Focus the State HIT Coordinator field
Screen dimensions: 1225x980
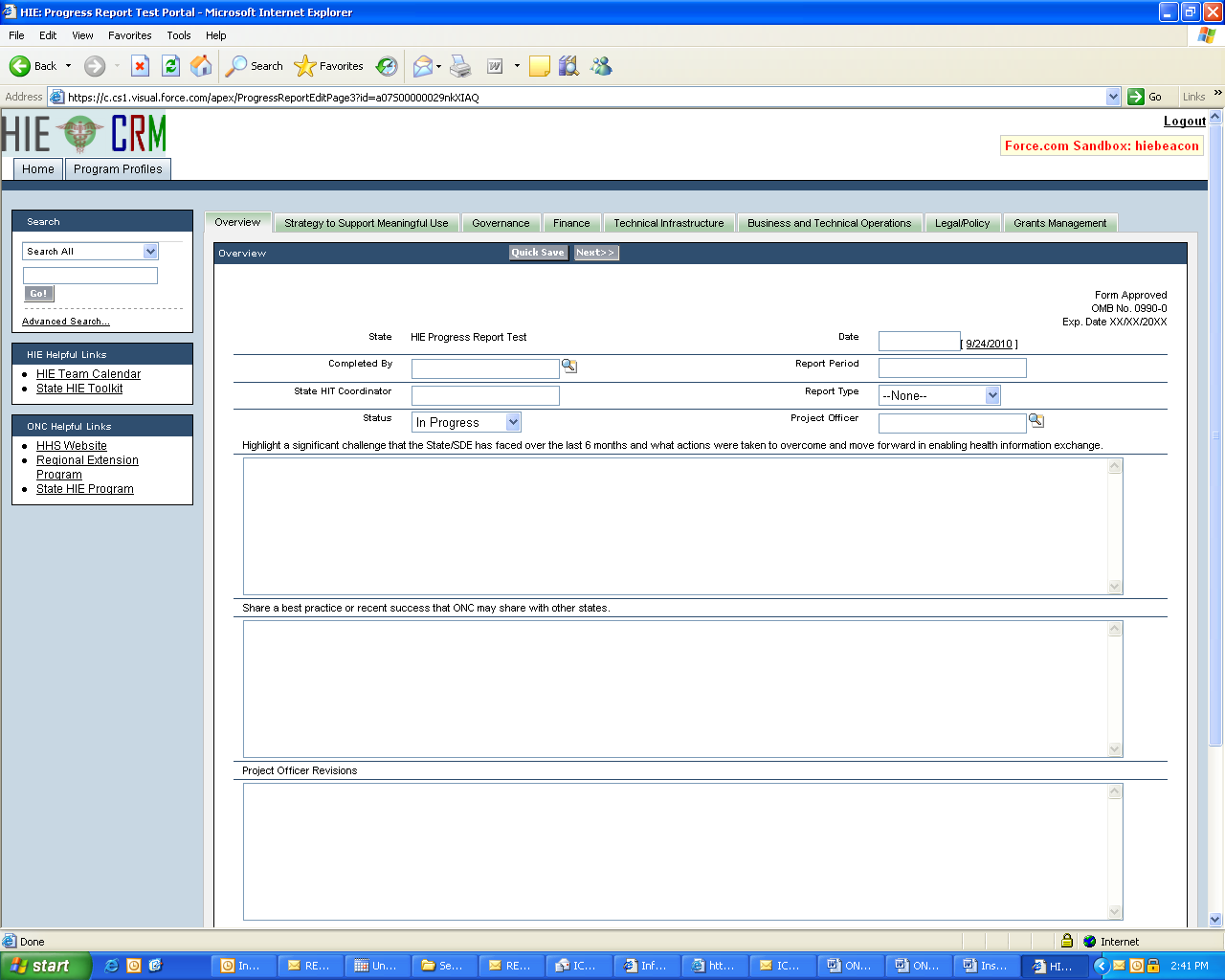pos(485,395)
